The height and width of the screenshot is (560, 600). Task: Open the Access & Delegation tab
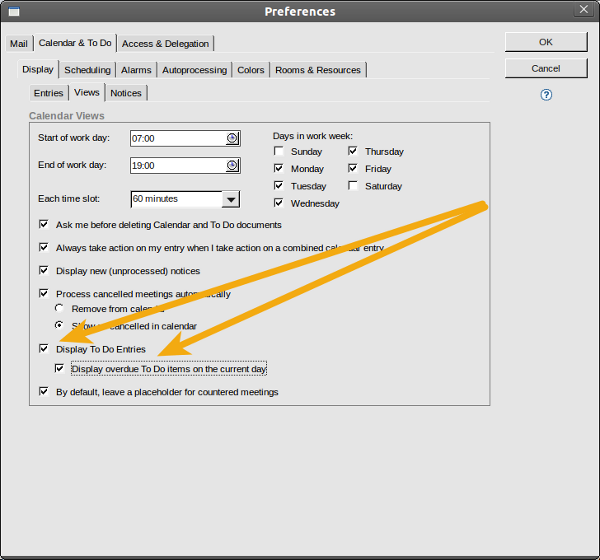(165, 44)
